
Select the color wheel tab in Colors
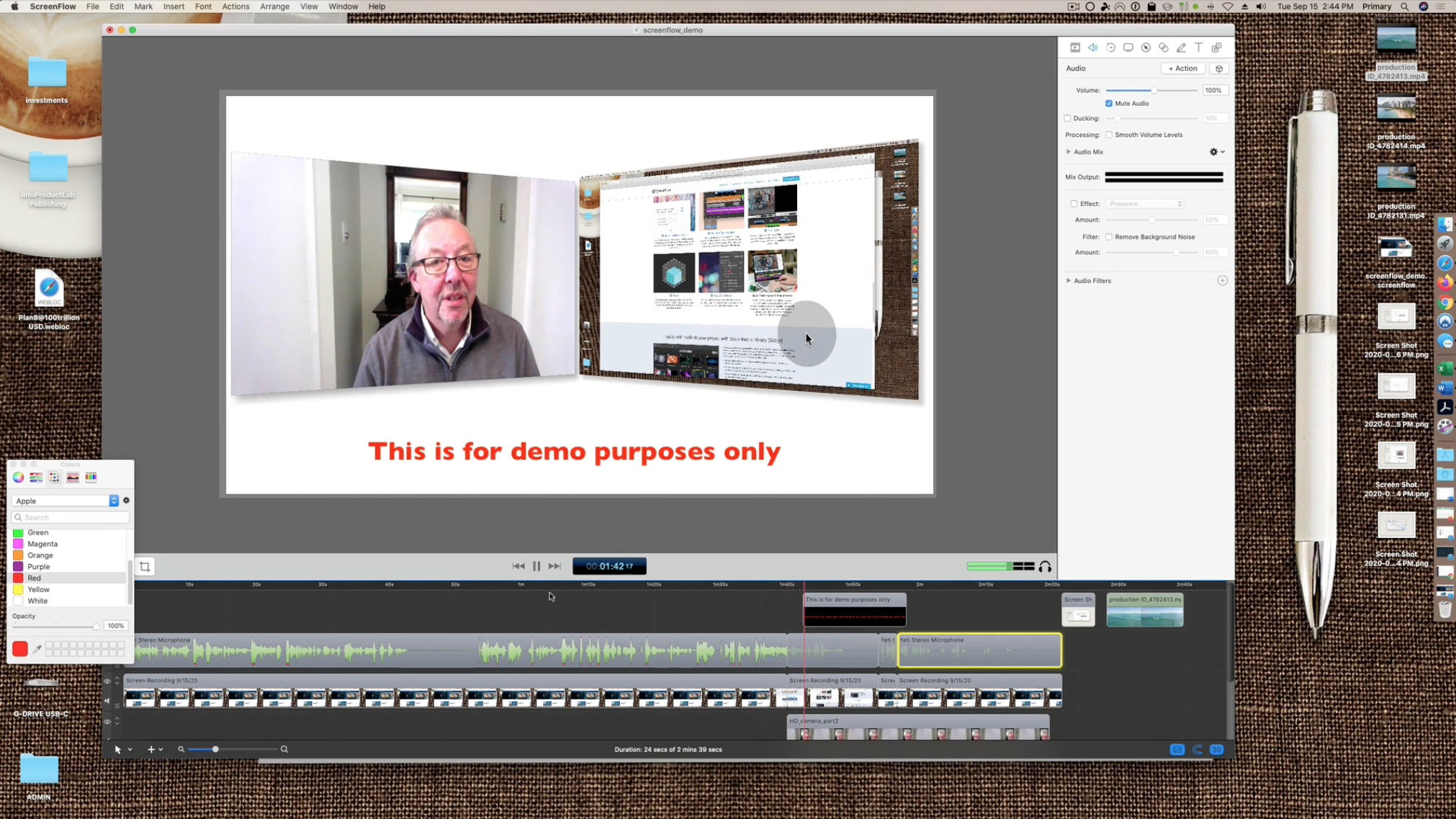[18, 477]
